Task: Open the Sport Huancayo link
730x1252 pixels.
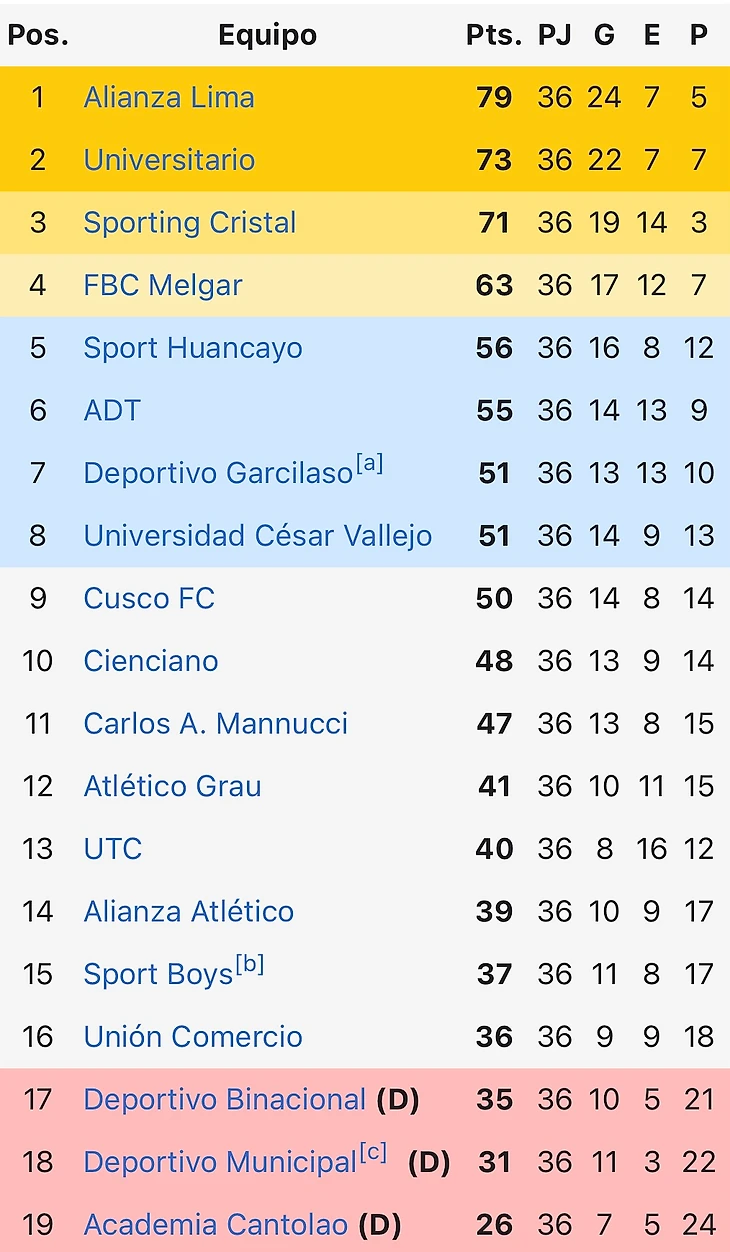Action: (x=193, y=348)
